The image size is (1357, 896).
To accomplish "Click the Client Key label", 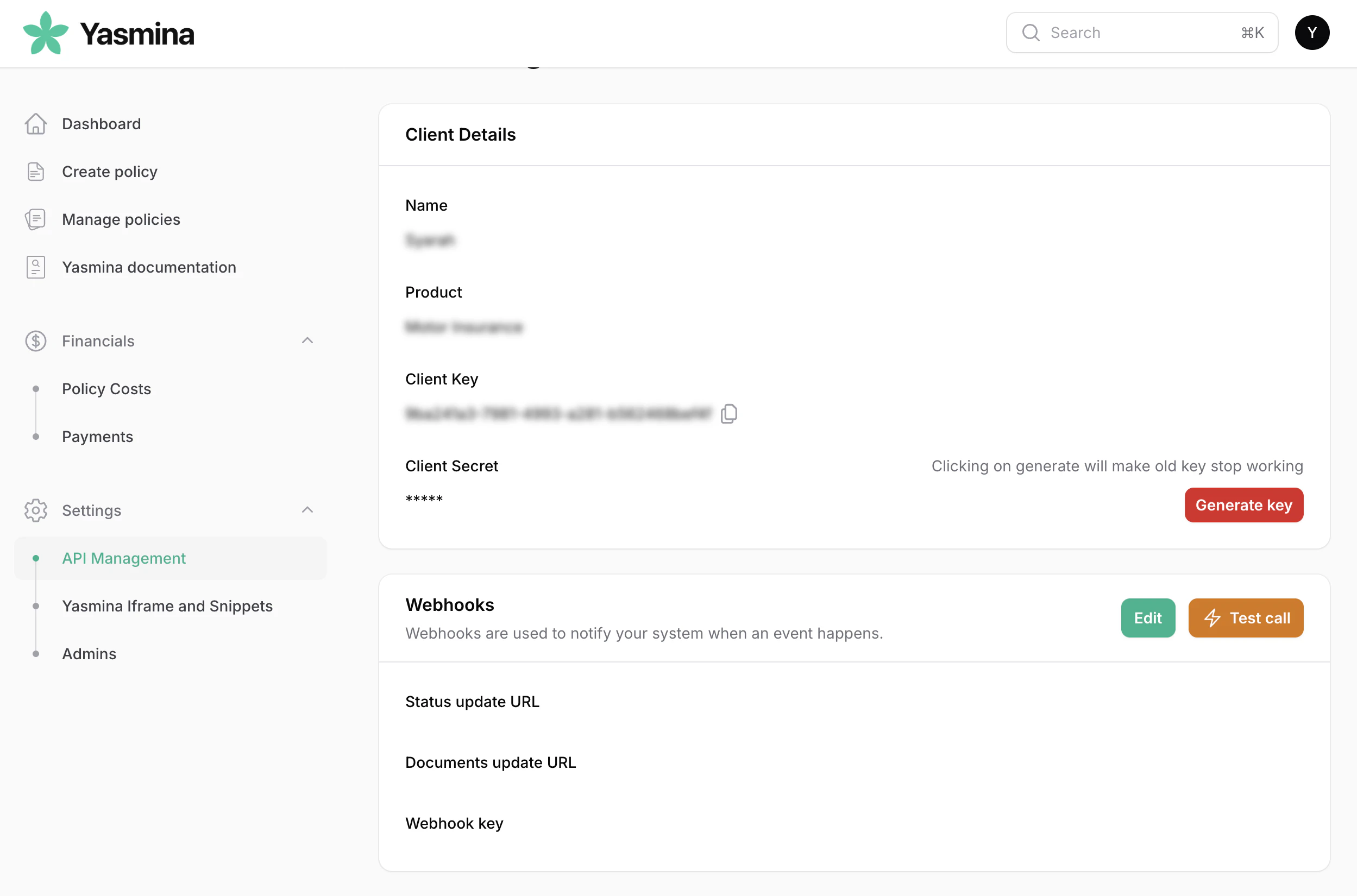I will click(x=442, y=380).
